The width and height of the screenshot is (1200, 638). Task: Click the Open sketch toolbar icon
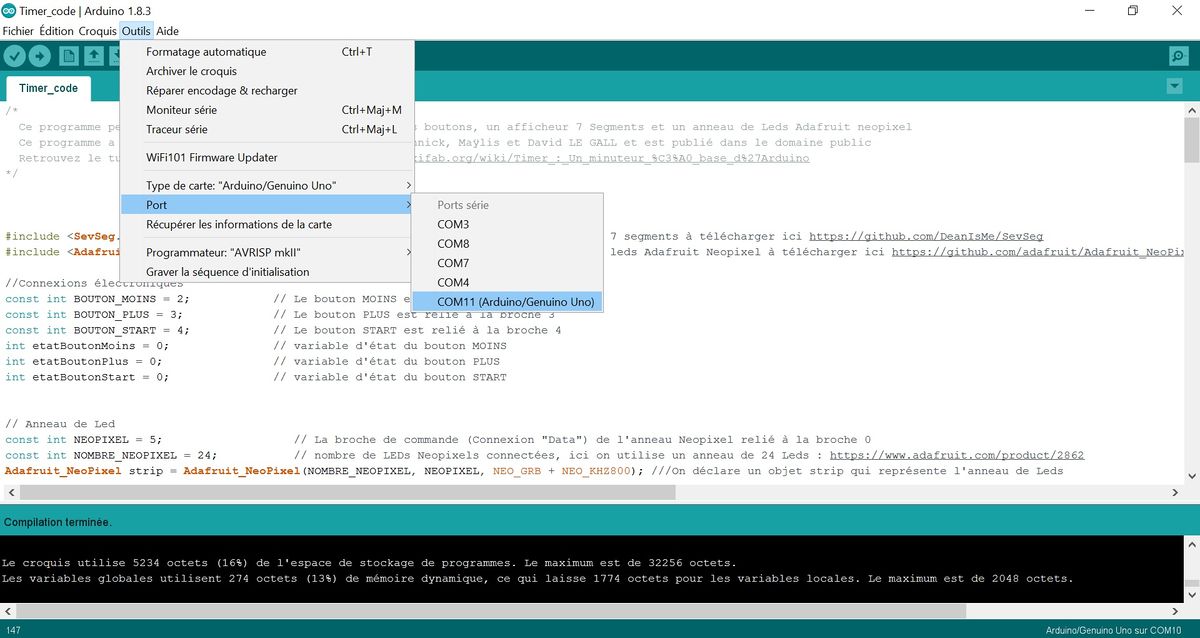tap(92, 55)
